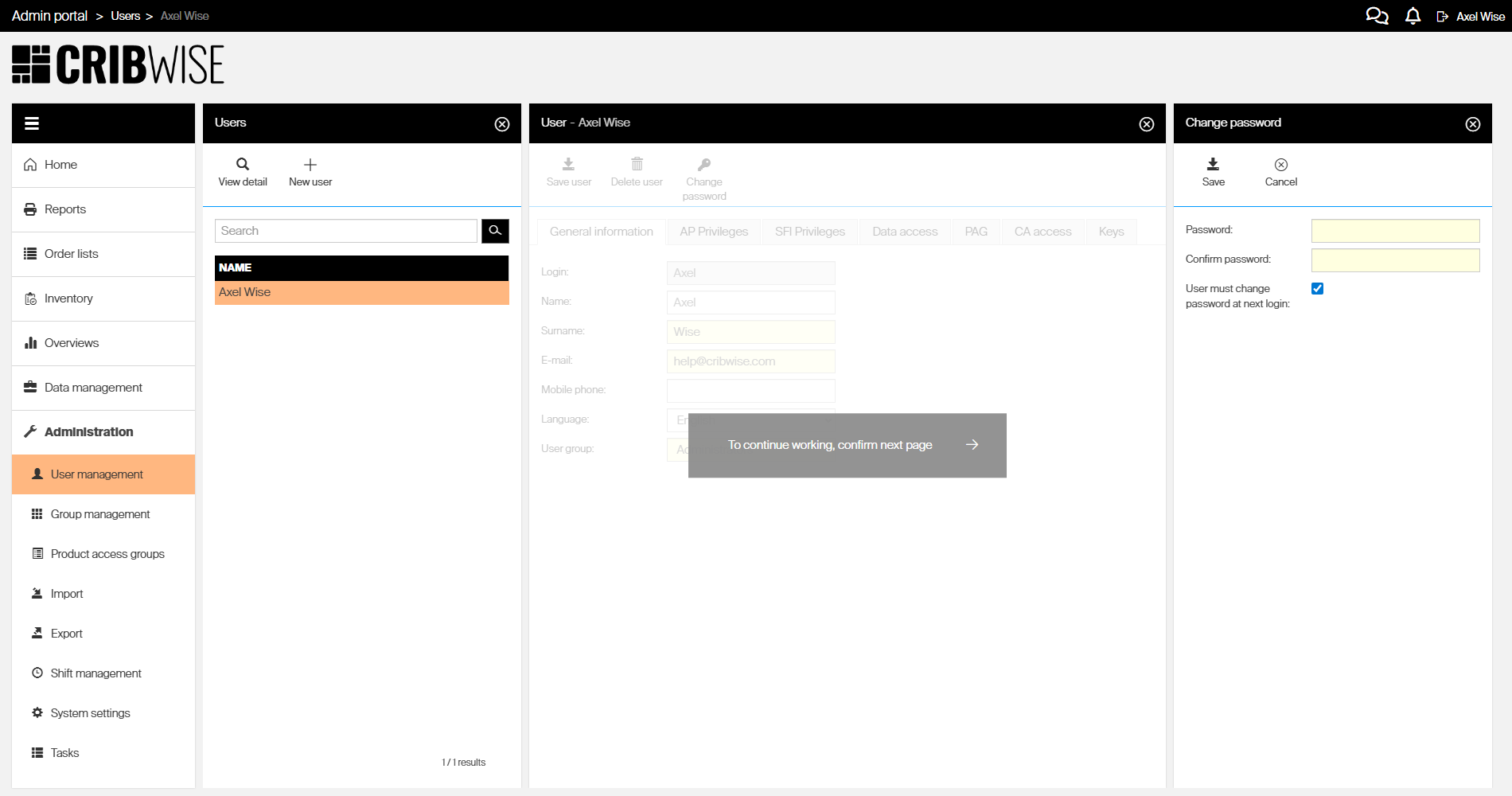Click the Users breadcrumb link
This screenshot has width=1512, height=796.
(125, 16)
